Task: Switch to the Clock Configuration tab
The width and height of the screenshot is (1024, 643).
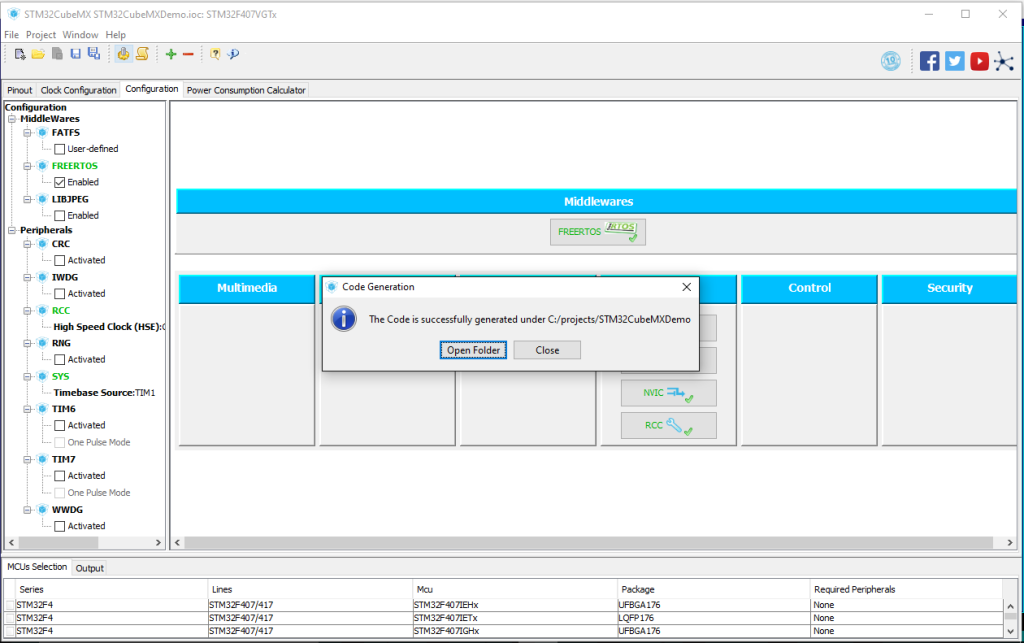Action: pos(78,89)
